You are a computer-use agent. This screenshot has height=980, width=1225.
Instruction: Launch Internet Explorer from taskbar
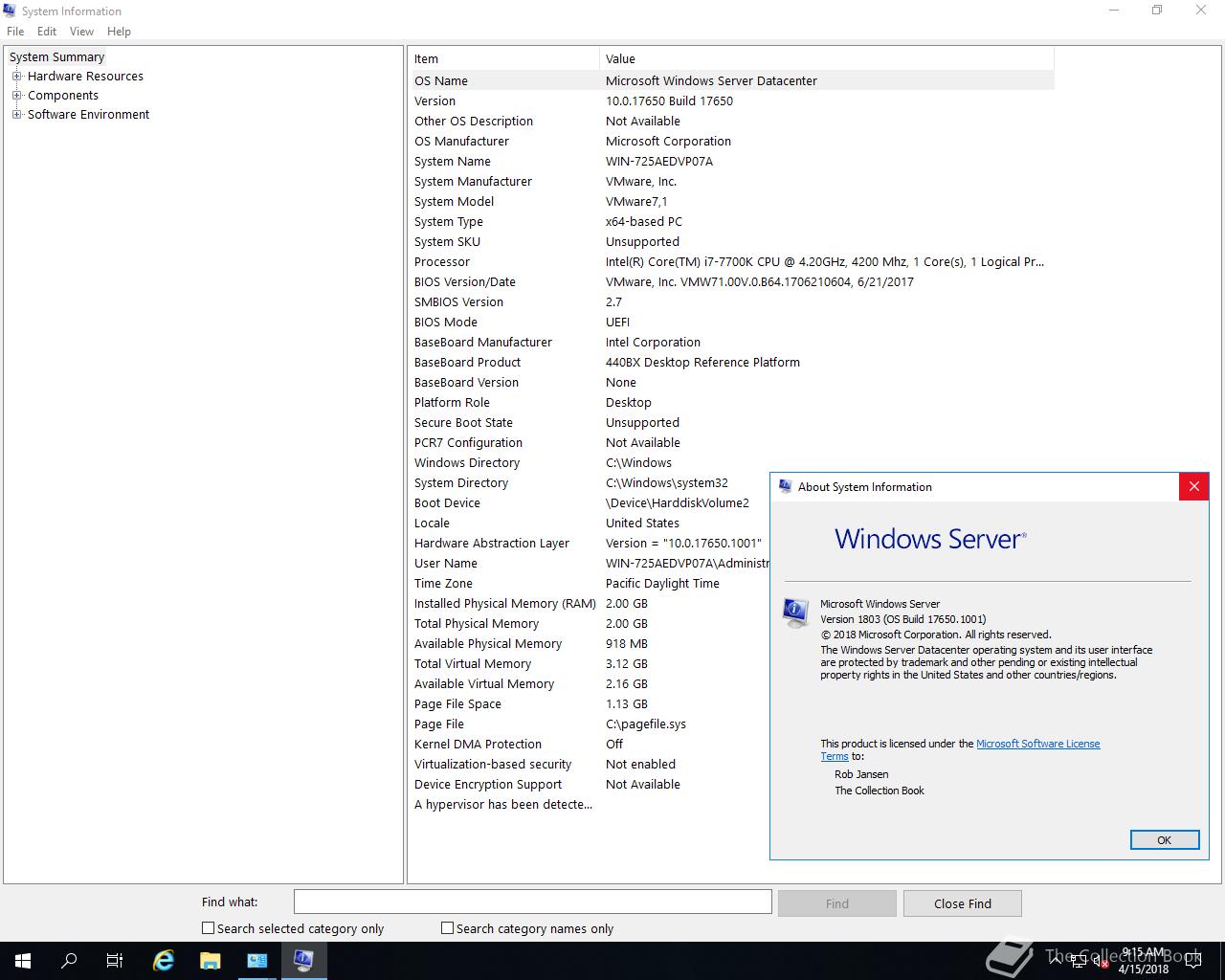coord(164,961)
